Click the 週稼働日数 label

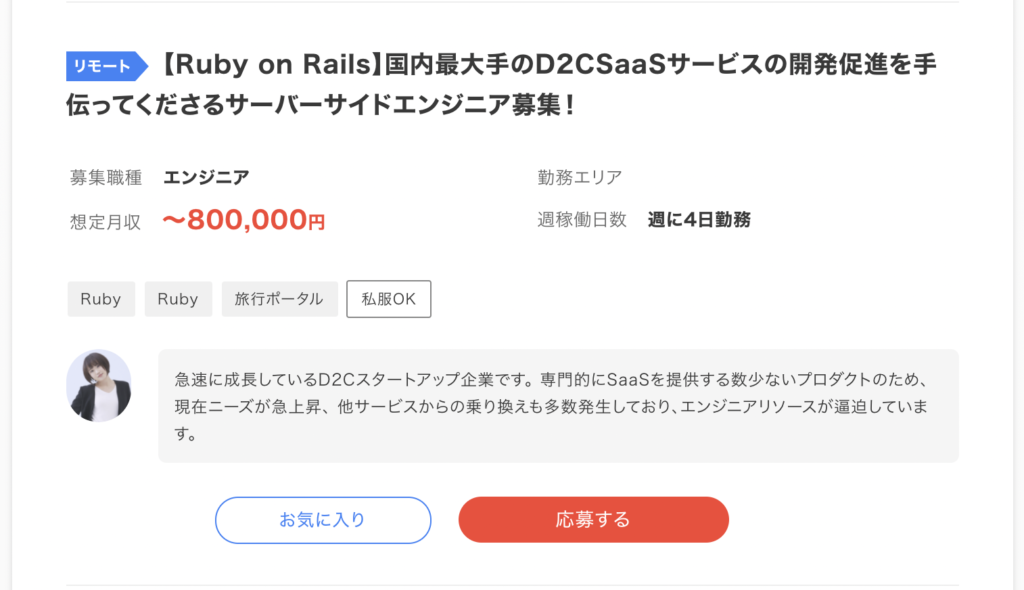tap(582, 220)
